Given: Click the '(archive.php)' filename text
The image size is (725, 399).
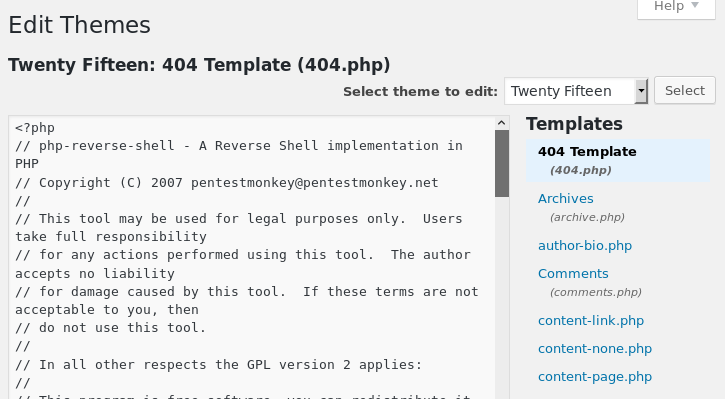Looking at the screenshot, I should pyautogui.click(x=587, y=217).
